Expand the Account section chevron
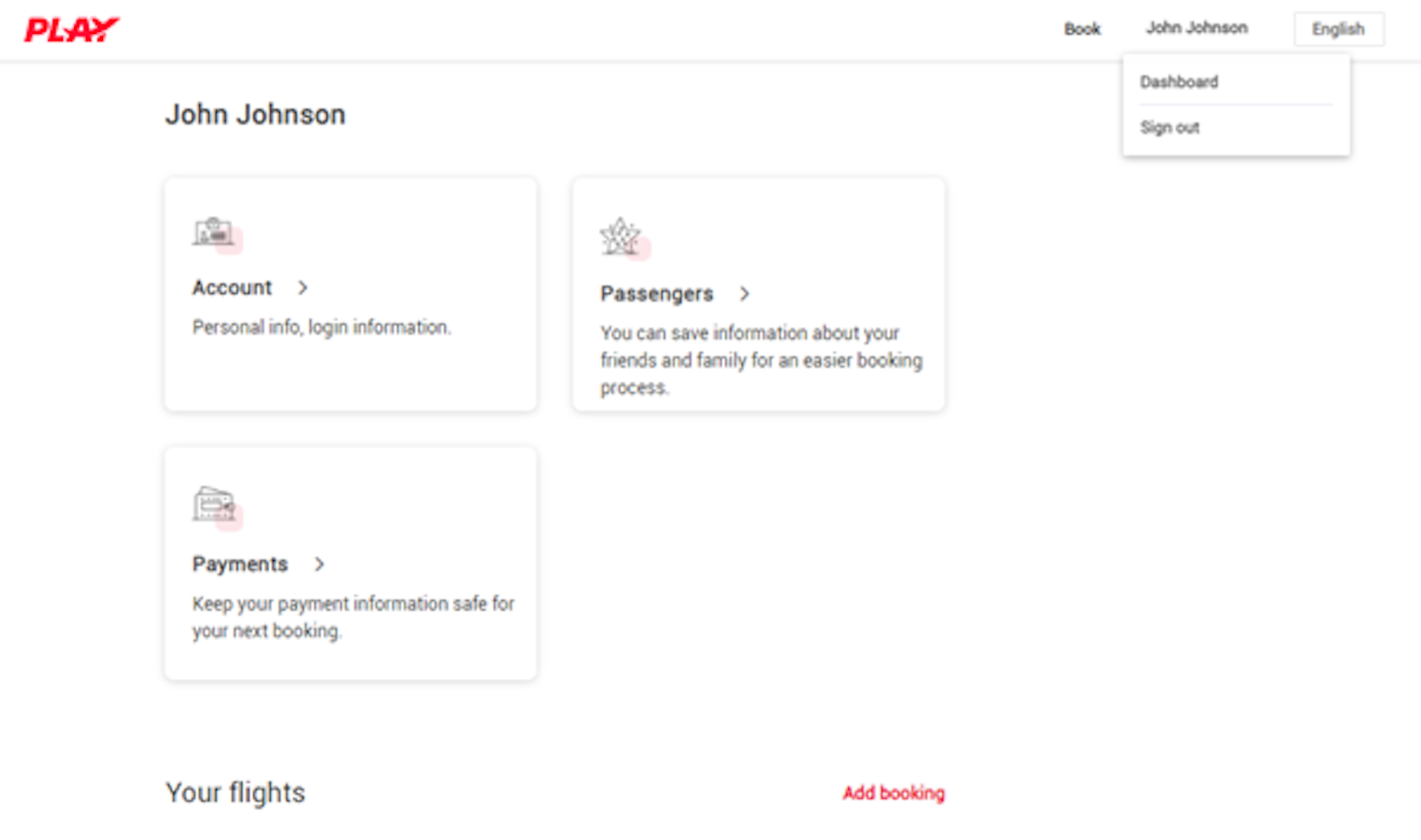The width and height of the screenshot is (1421, 840). 303,288
